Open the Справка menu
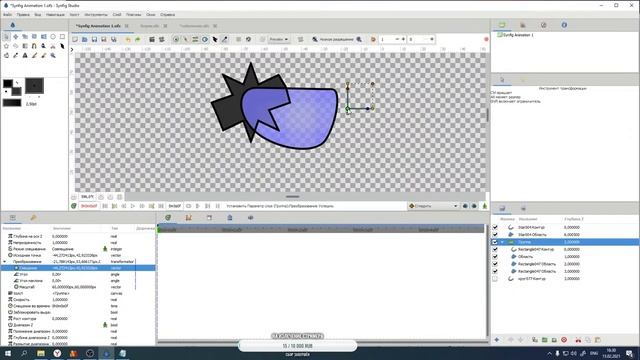 pyautogui.click(x=167, y=14)
